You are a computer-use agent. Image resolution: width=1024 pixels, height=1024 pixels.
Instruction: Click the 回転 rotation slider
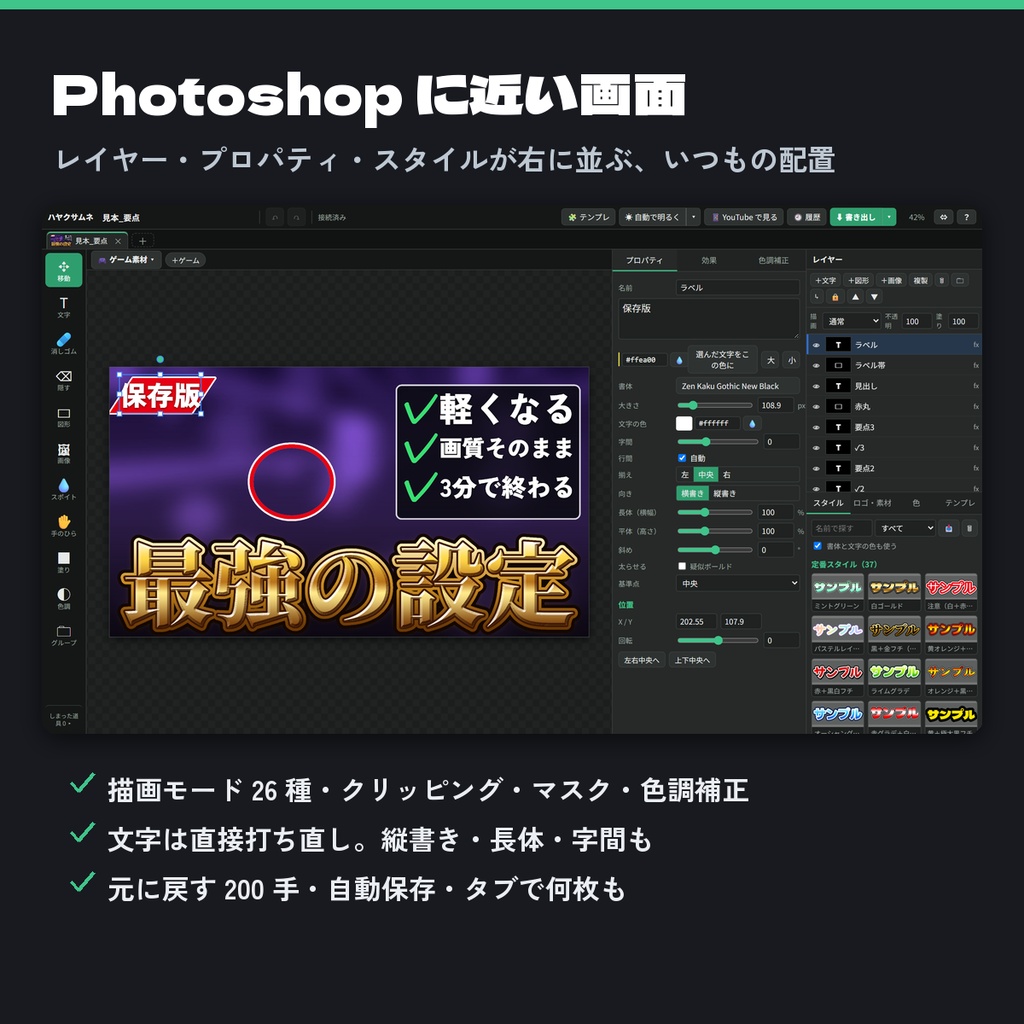tap(718, 641)
